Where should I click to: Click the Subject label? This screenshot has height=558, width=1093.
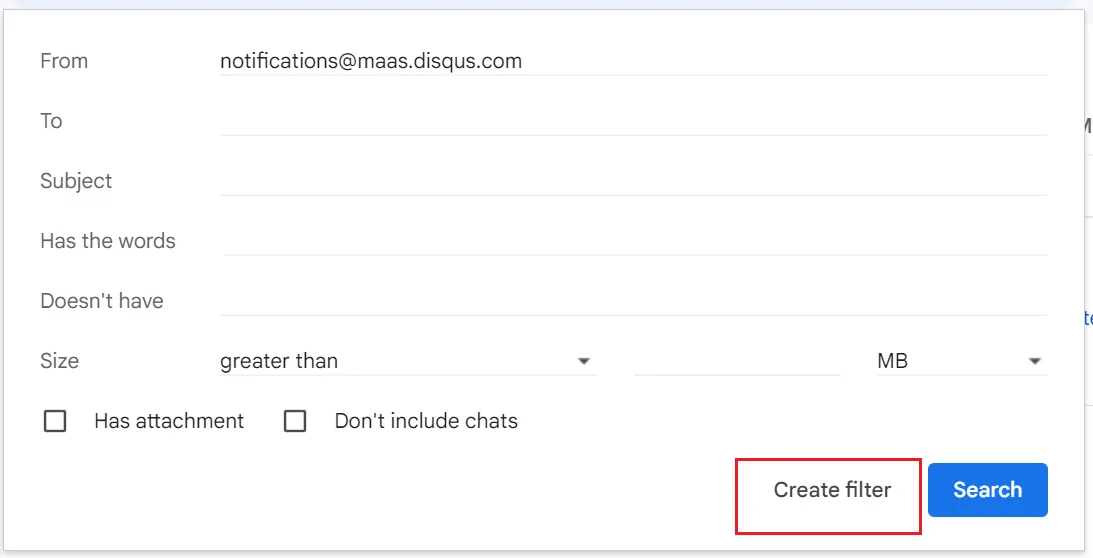tap(76, 181)
